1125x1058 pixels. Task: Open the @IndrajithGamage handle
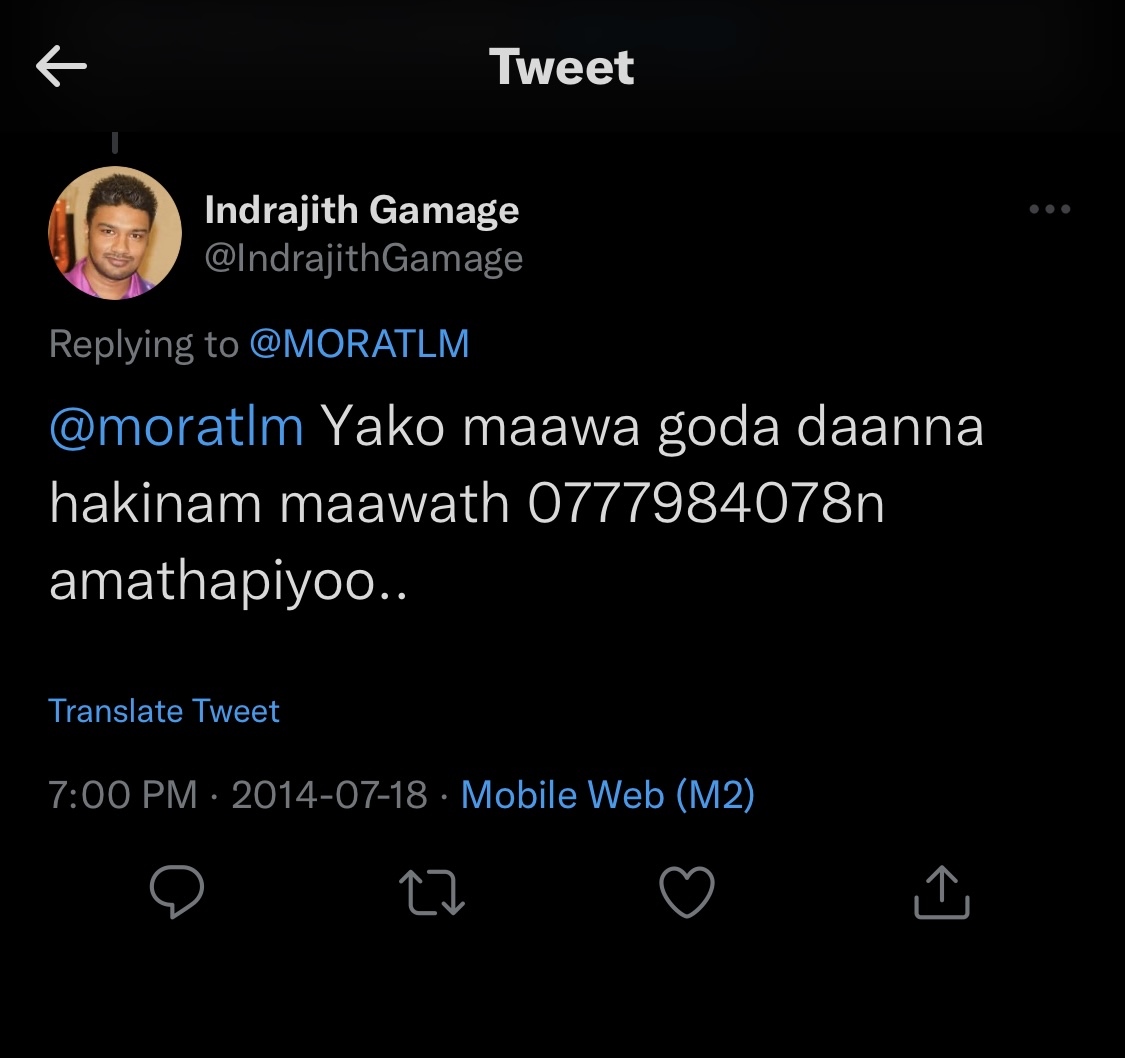[x=364, y=258]
